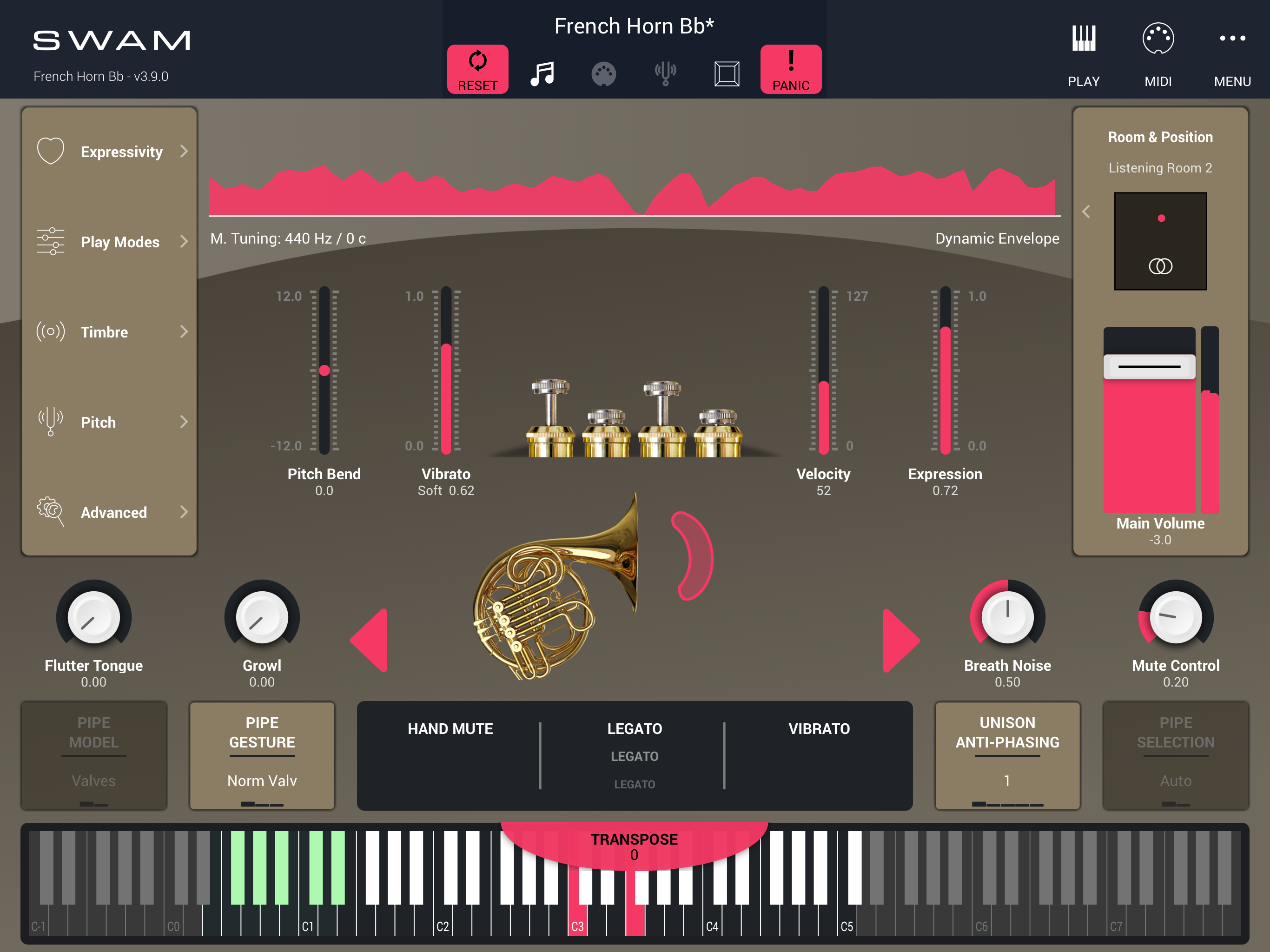Toggle the PIPE SELECTION Auto selector
Viewport: 1270px width, 952px height.
(x=1176, y=755)
